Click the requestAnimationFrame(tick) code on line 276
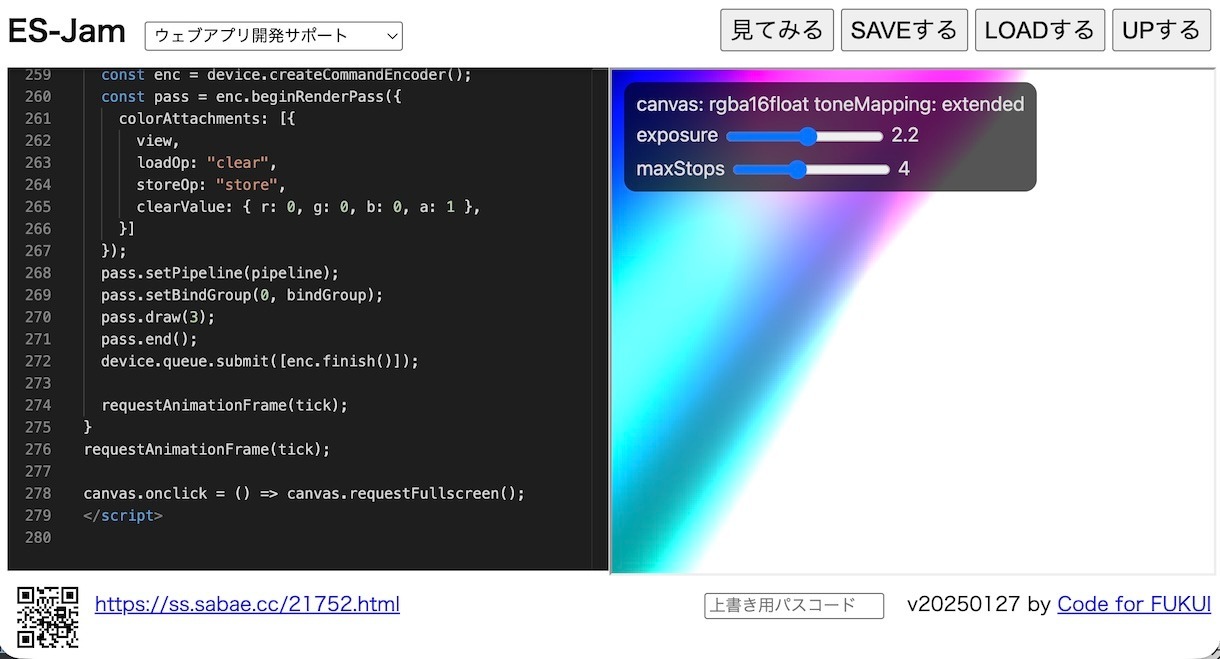 point(206,449)
